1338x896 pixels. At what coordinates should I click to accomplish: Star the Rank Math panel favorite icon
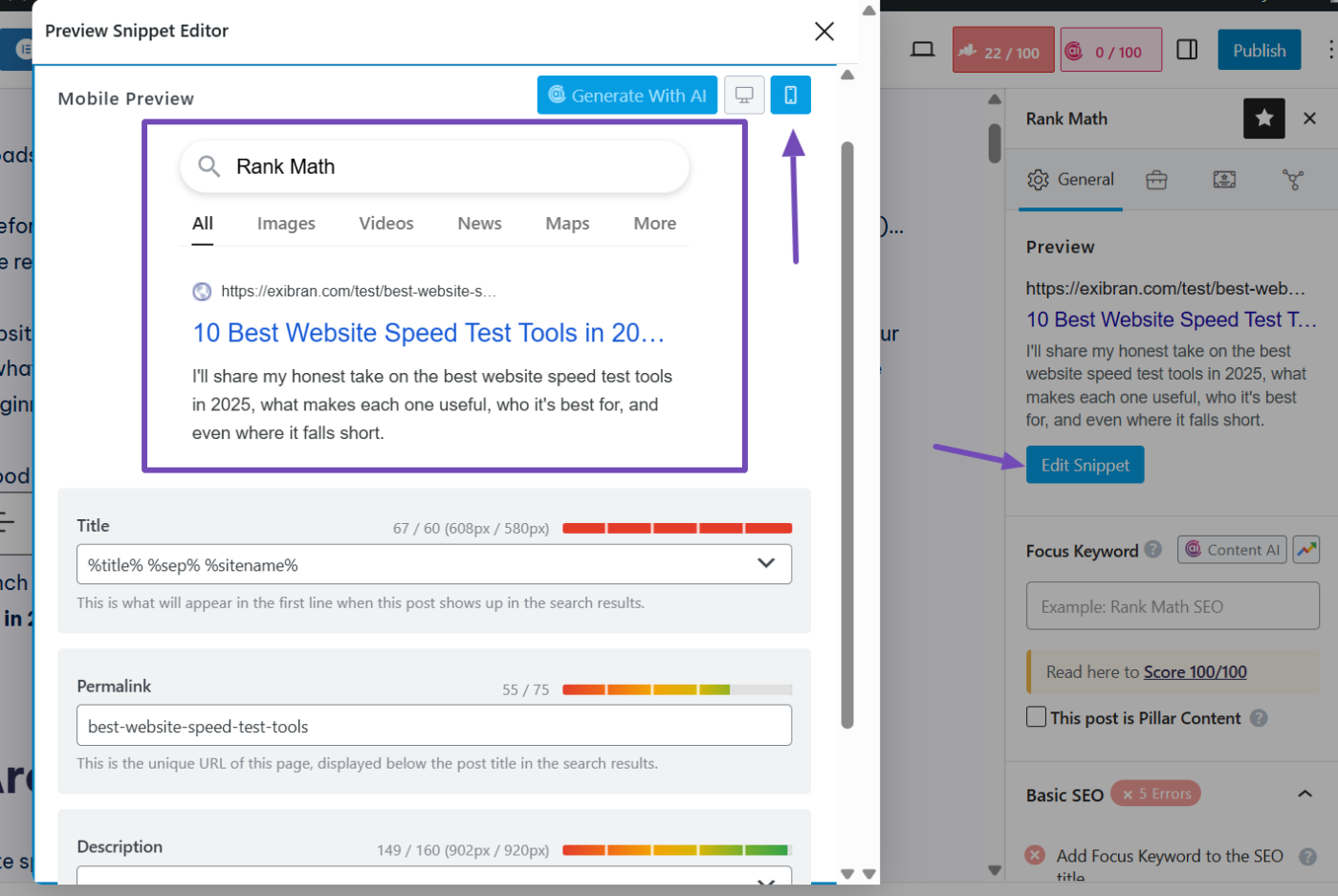click(1263, 119)
